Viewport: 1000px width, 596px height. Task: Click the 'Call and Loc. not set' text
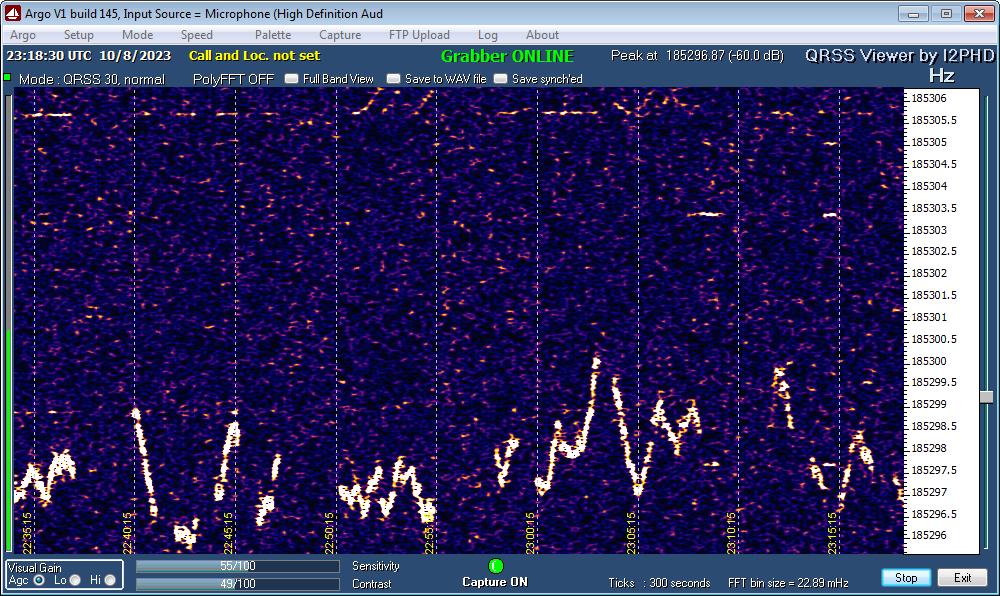254,55
